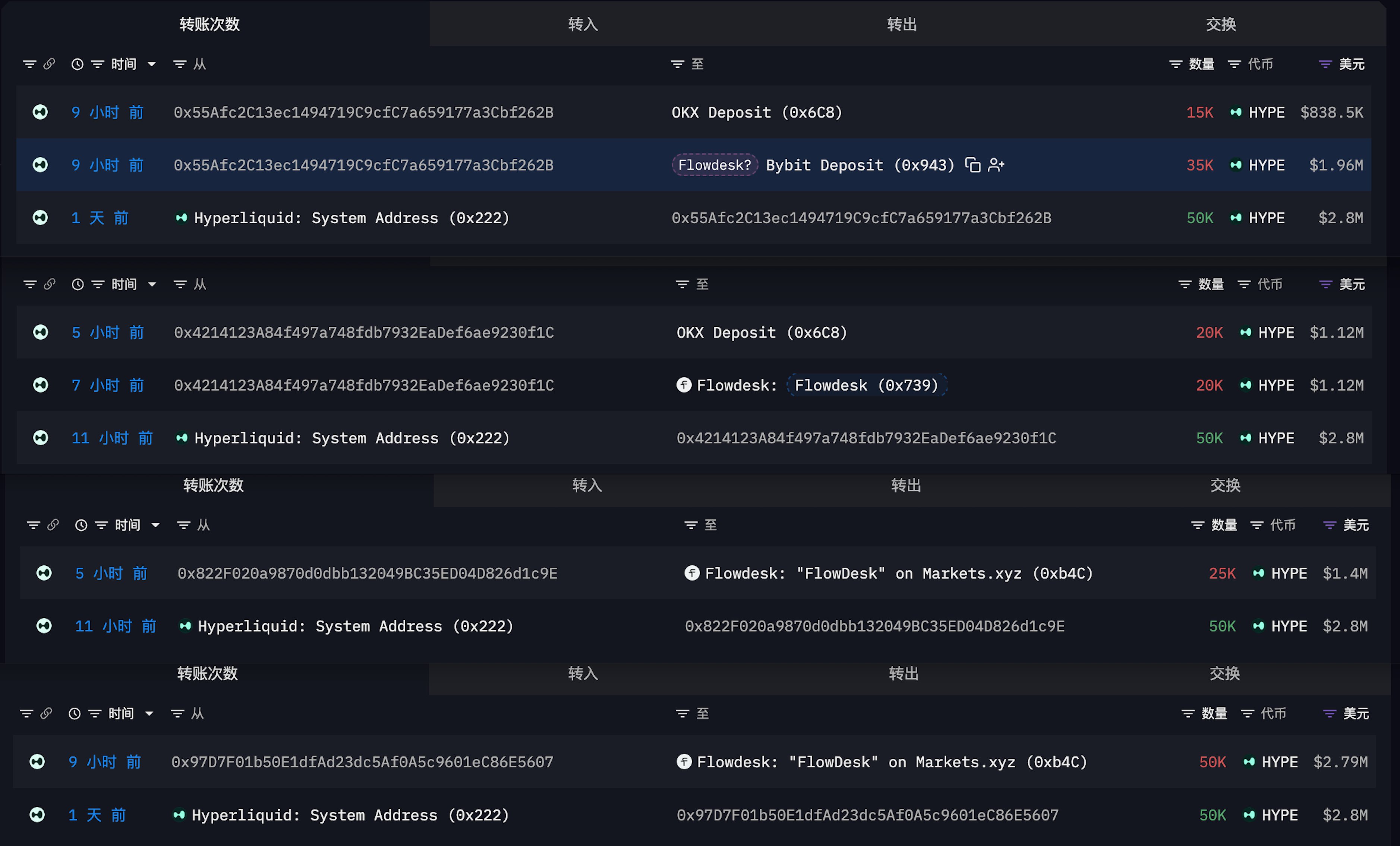Click the chain icon in the $2.79M row
Viewport: 1400px width, 846px height.
pos(38,761)
